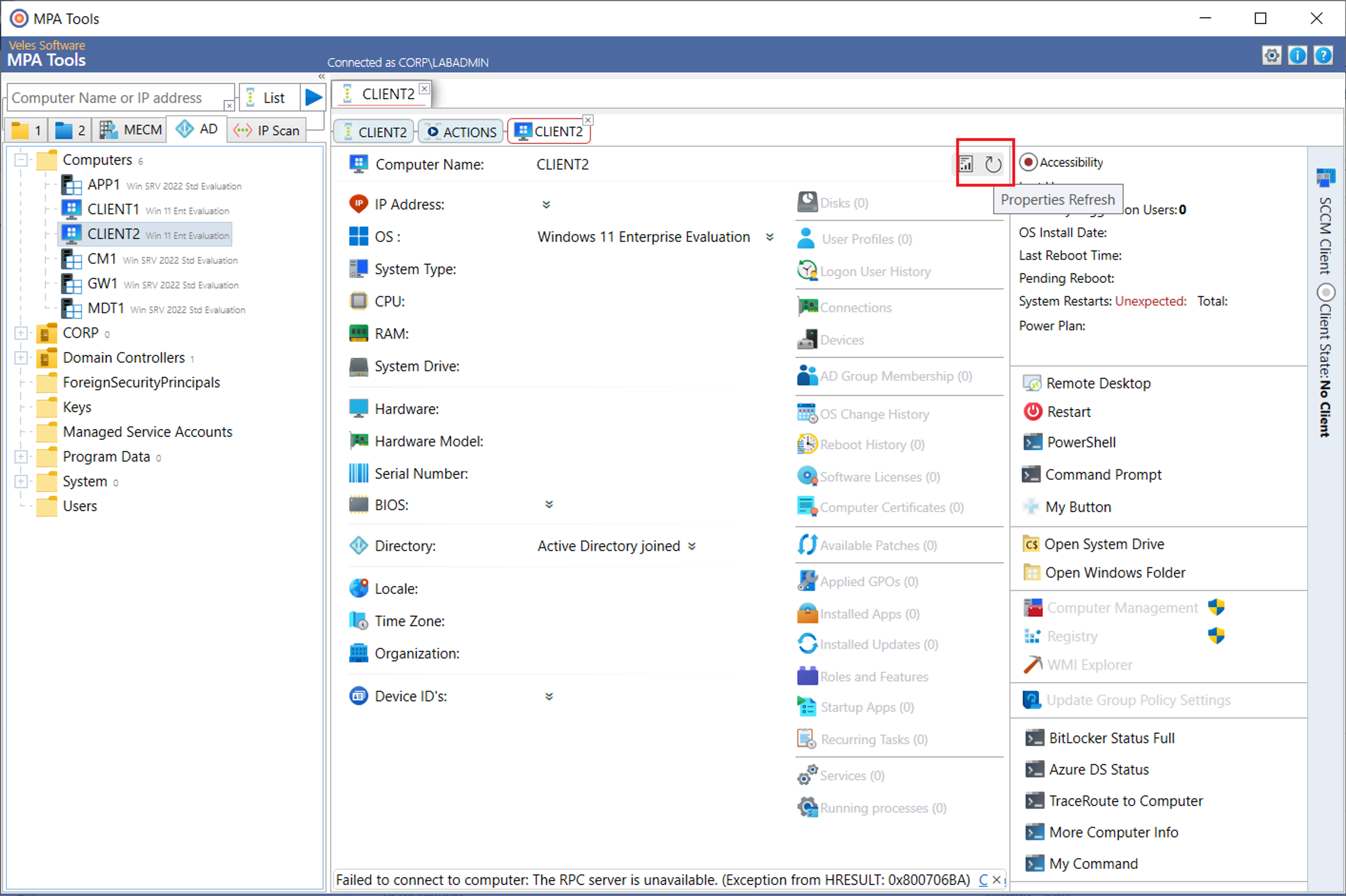Open folder tab 1
Screen dimensions: 1346x896
pos(26,130)
